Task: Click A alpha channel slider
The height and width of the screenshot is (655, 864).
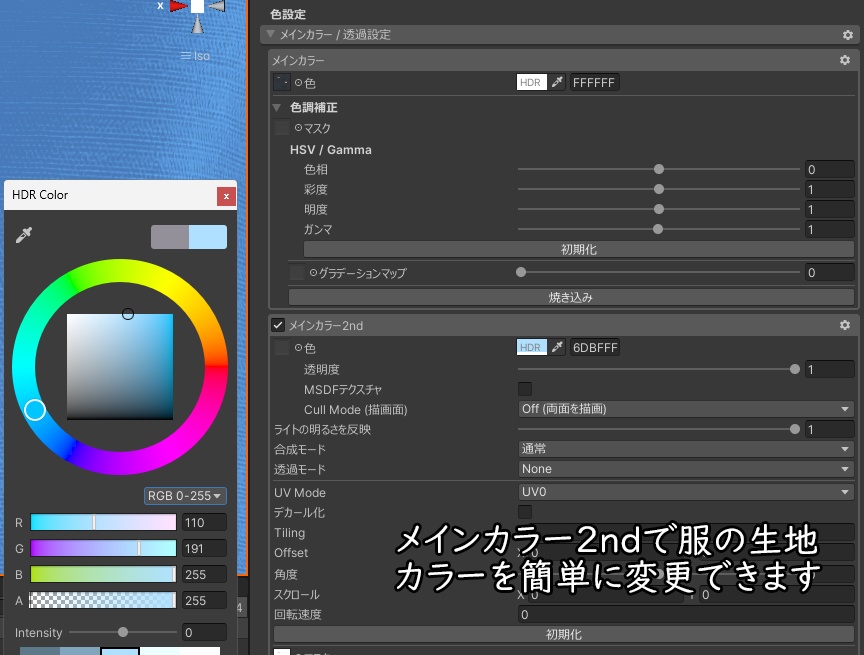Action: [x=103, y=600]
